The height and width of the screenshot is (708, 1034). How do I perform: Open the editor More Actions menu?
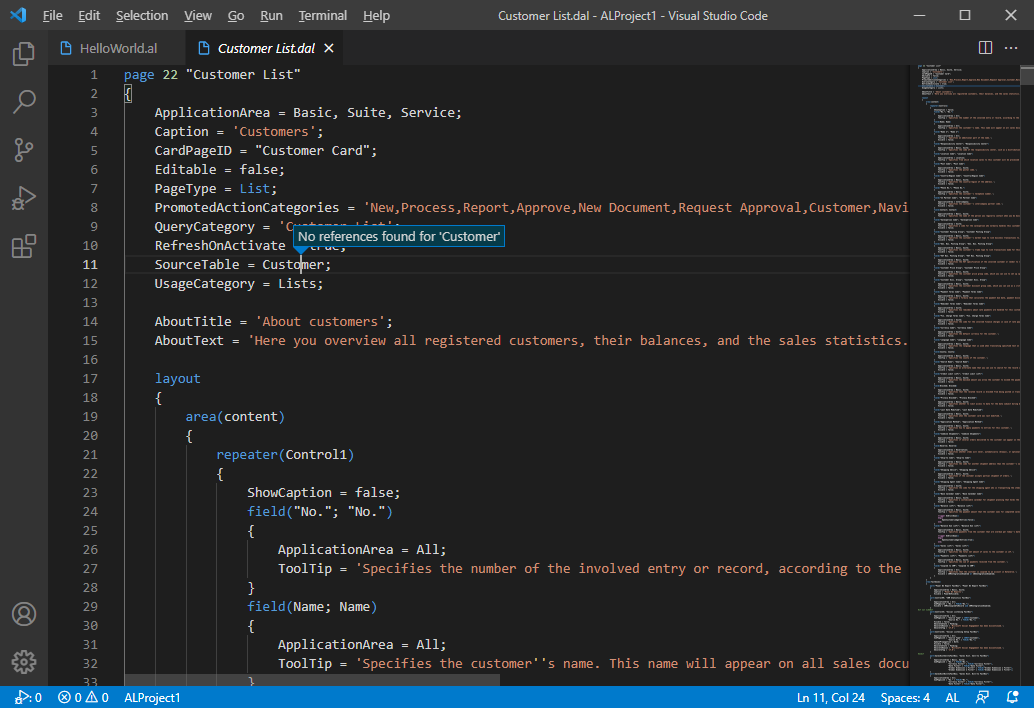click(x=1011, y=47)
